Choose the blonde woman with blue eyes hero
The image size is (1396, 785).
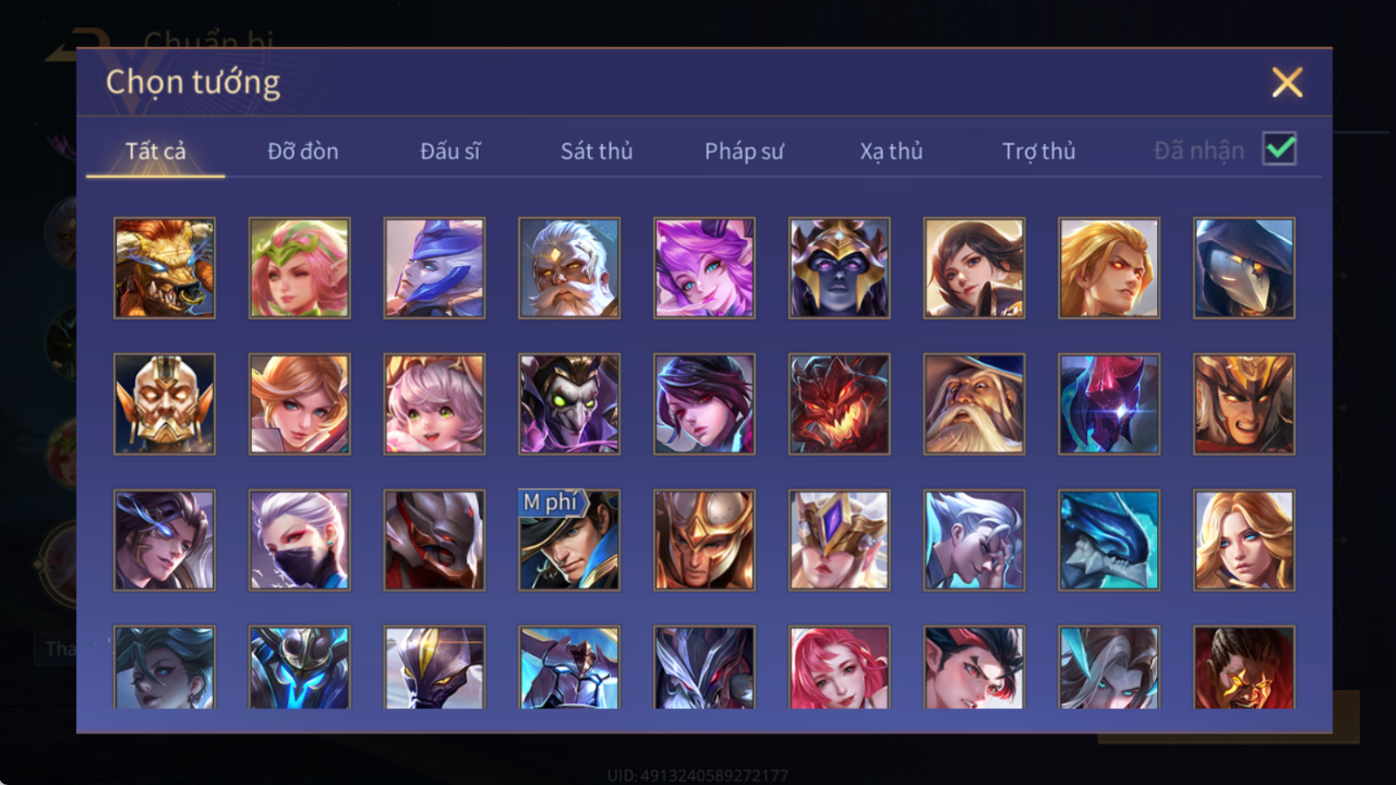tap(1244, 540)
